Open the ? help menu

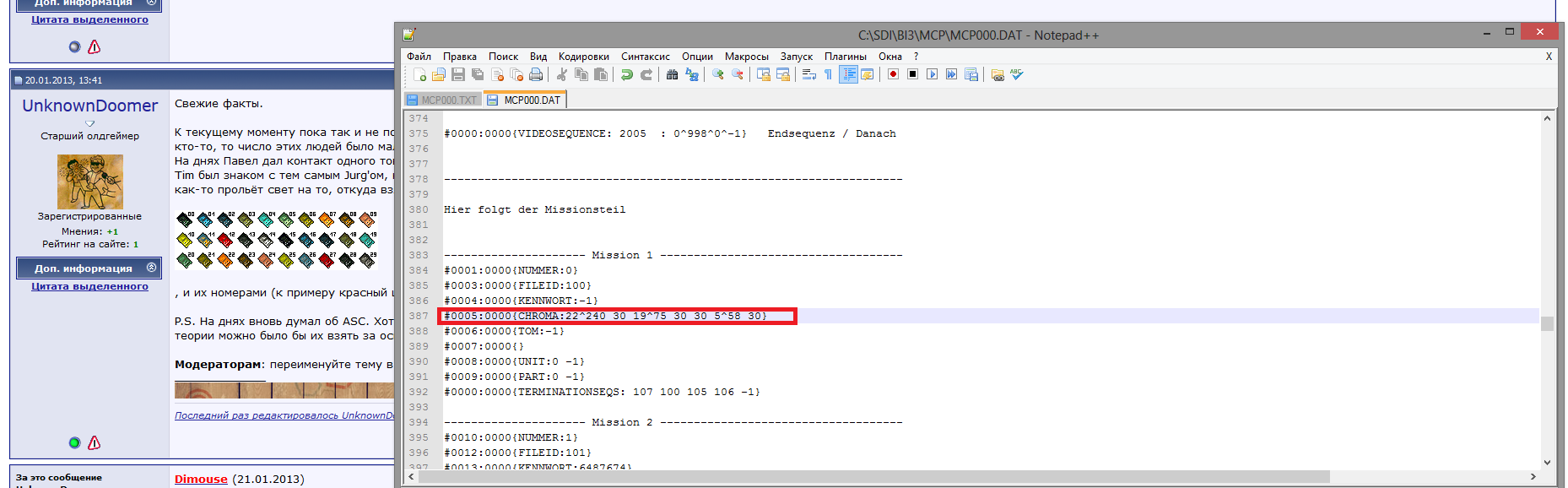coord(916,57)
